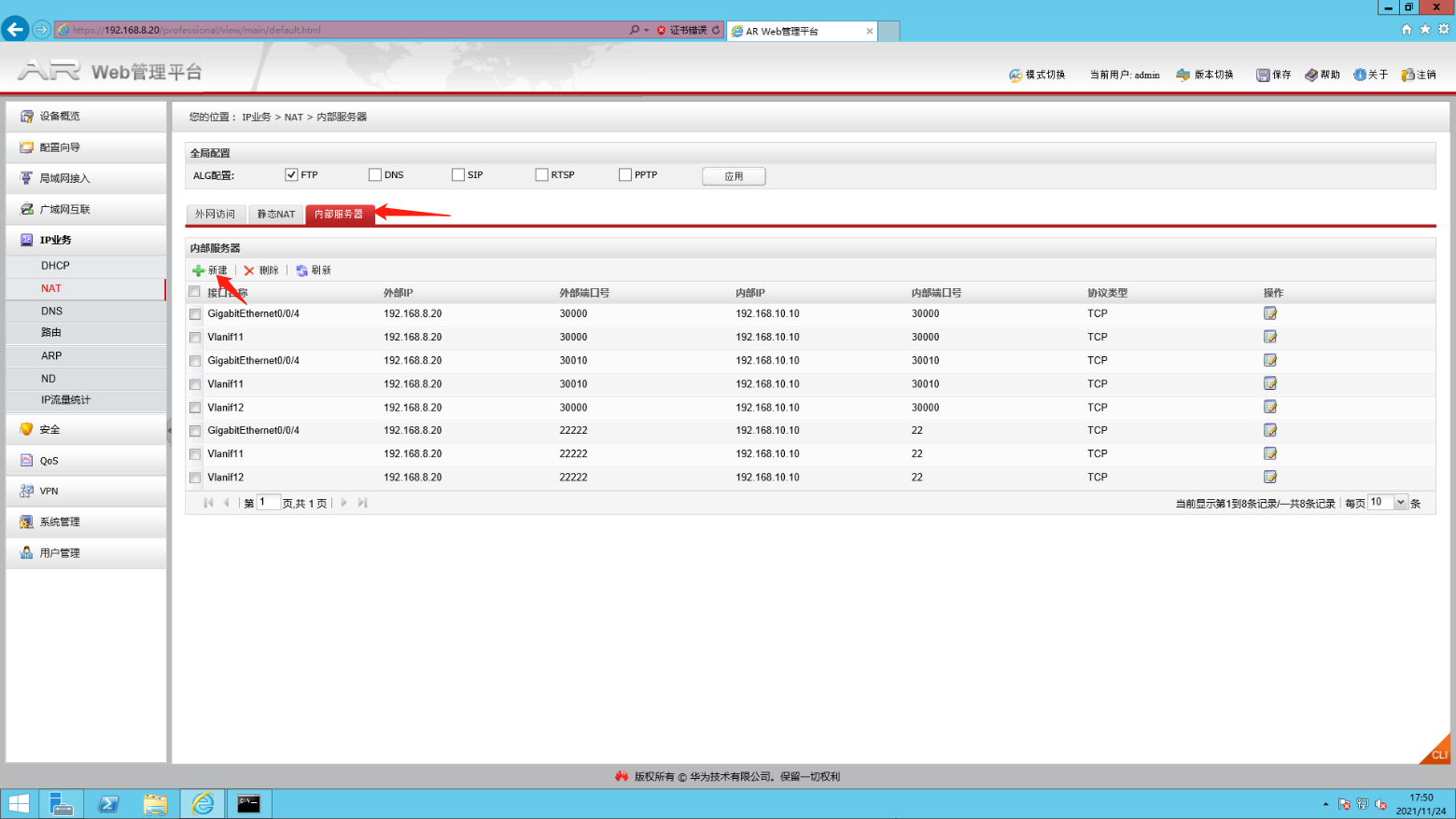
Task: Click edit icon for GigabitEthernet0/0/4 30000 row
Action: pos(1270,313)
